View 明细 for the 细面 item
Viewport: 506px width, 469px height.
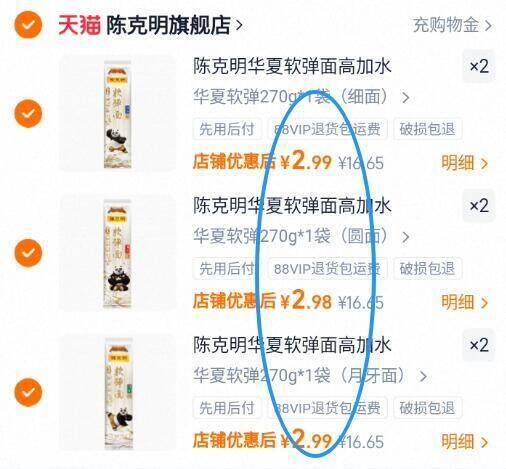click(464, 163)
